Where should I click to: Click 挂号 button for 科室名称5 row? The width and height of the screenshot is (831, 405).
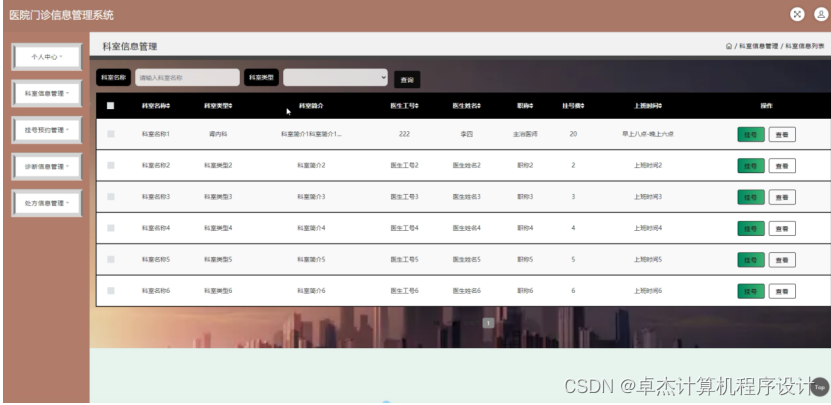pos(750,260)
